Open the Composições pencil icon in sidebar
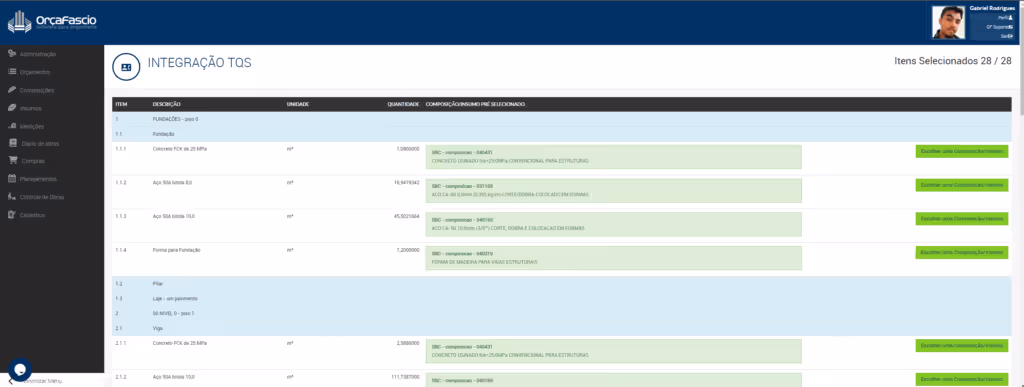1024x387 pixels. (x=12, y=89)
